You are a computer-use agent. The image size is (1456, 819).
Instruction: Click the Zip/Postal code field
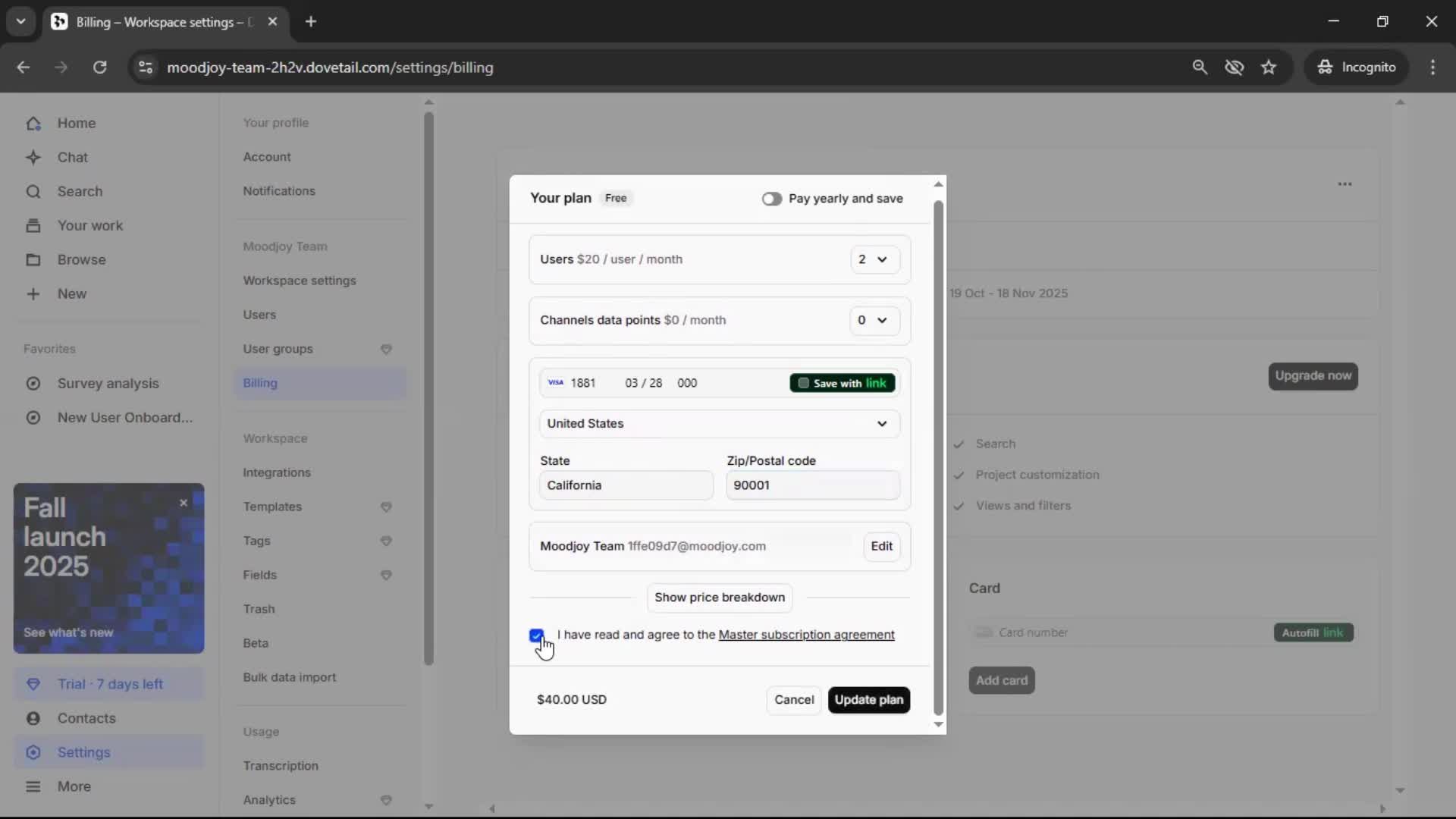(812, 485)
